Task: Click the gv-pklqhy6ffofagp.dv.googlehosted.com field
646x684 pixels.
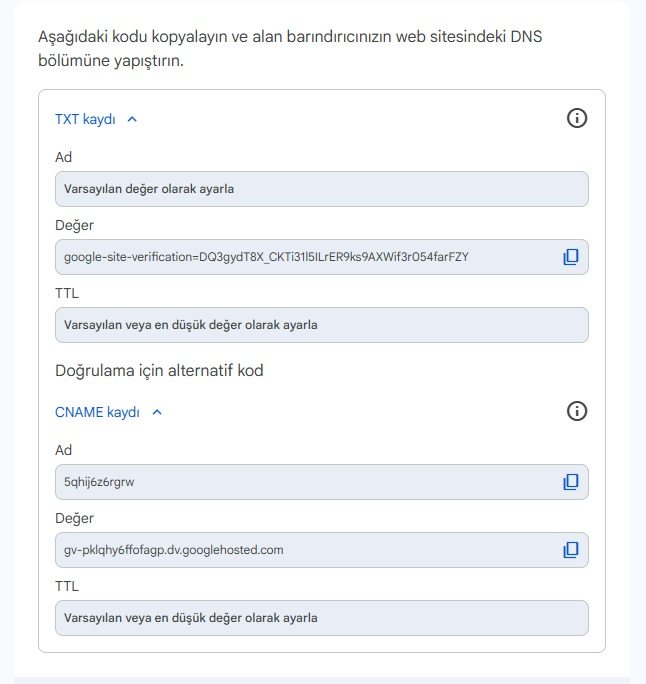Action: click(321, 550)
